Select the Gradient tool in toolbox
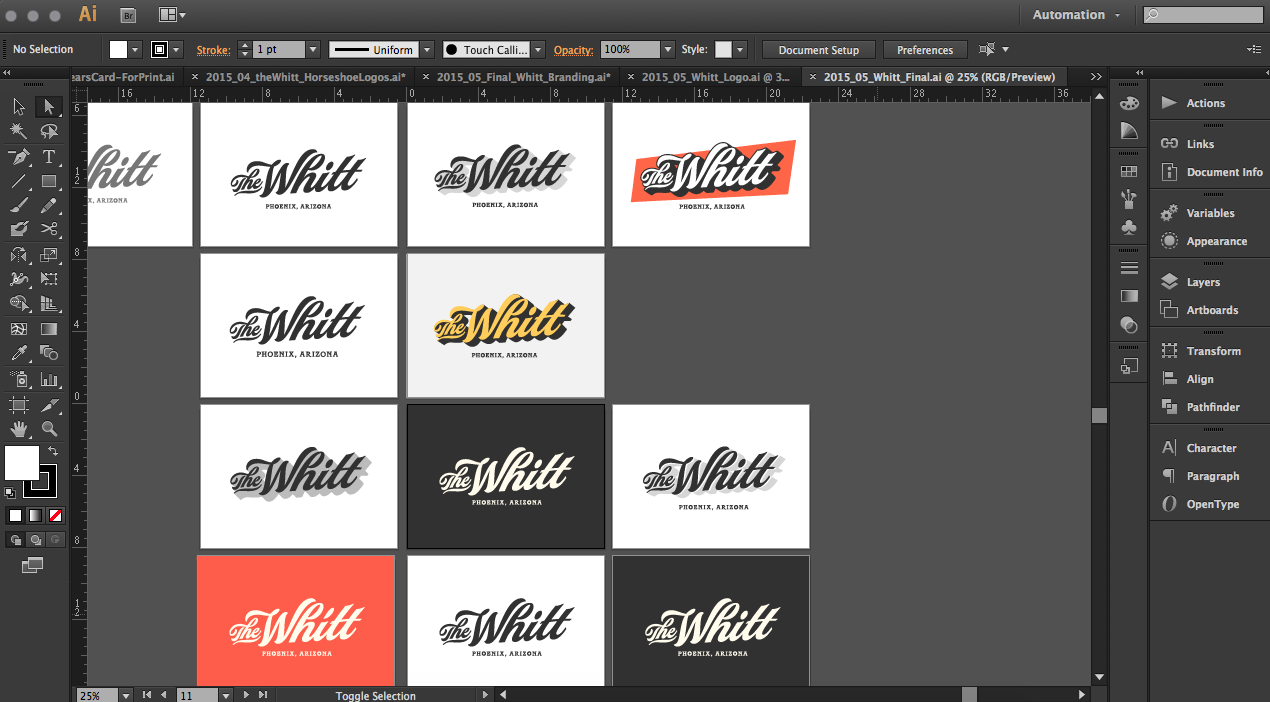The width and height of the screenshot is (1270, 702). 48,328
